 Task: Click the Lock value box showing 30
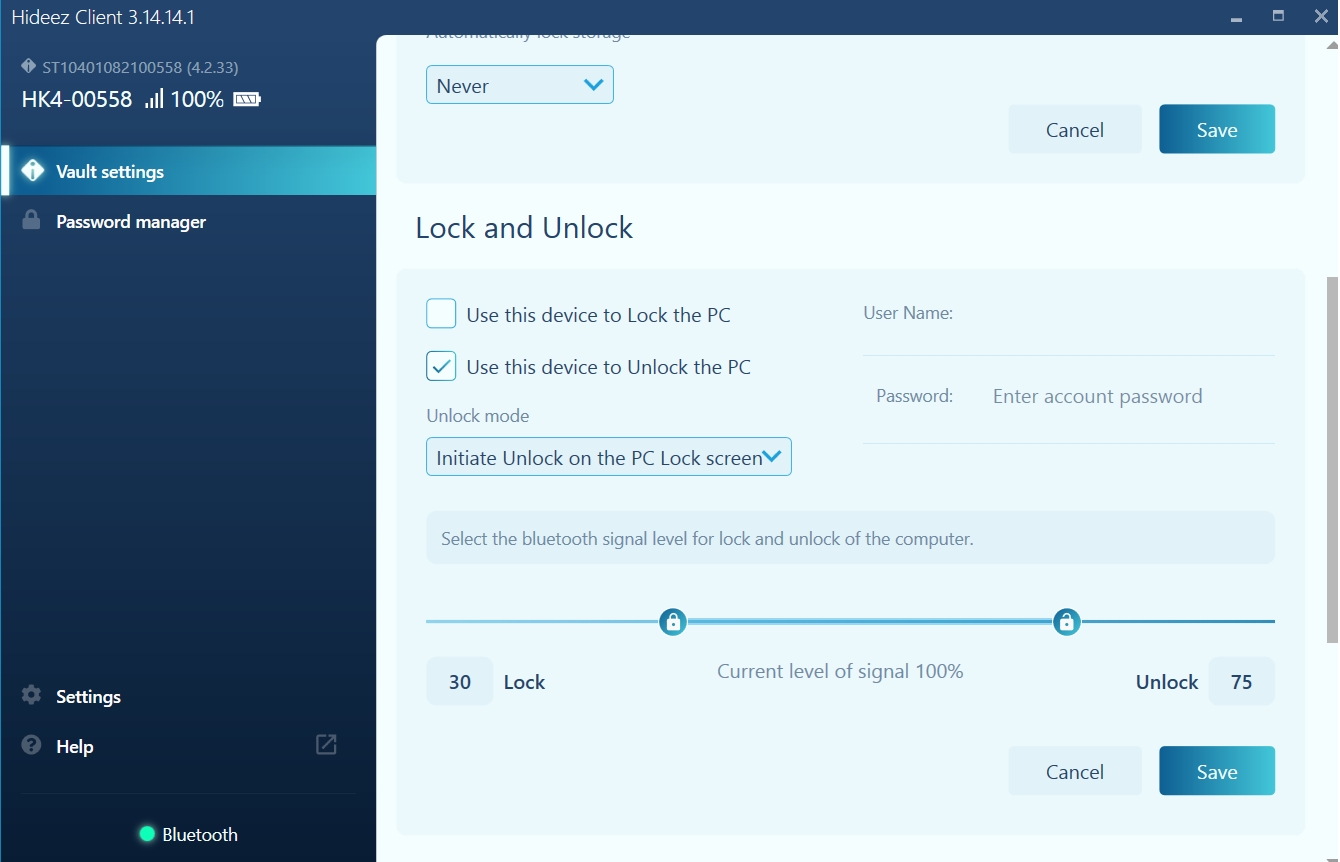tap(460, 681)
